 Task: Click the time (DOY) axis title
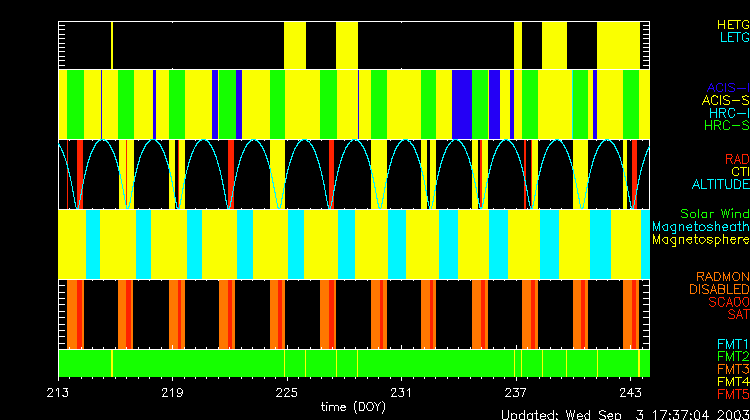[x=353, y=407]
